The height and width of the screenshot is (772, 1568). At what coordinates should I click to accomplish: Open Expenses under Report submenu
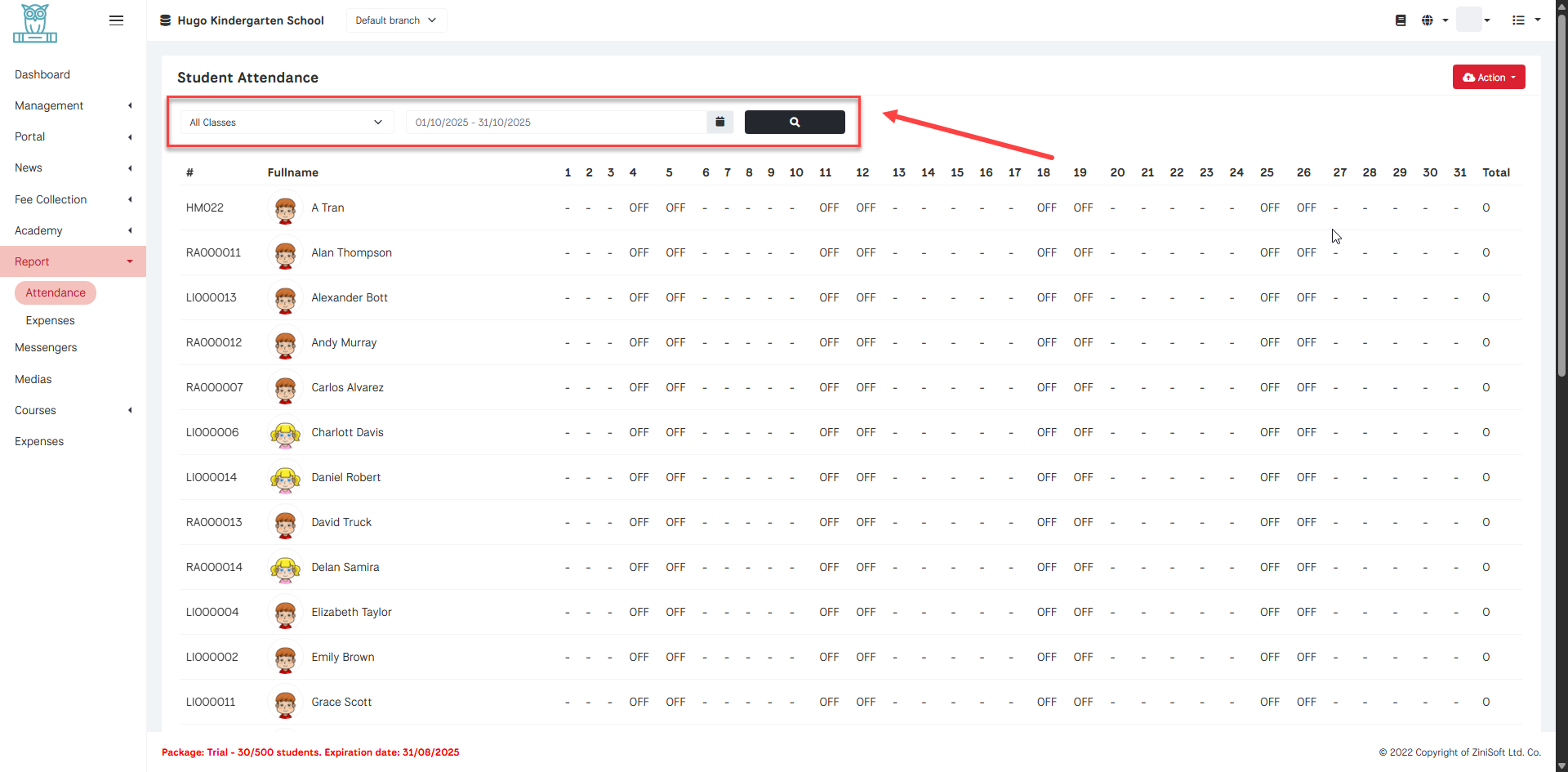pyautogui.click(x=51, y=320)
